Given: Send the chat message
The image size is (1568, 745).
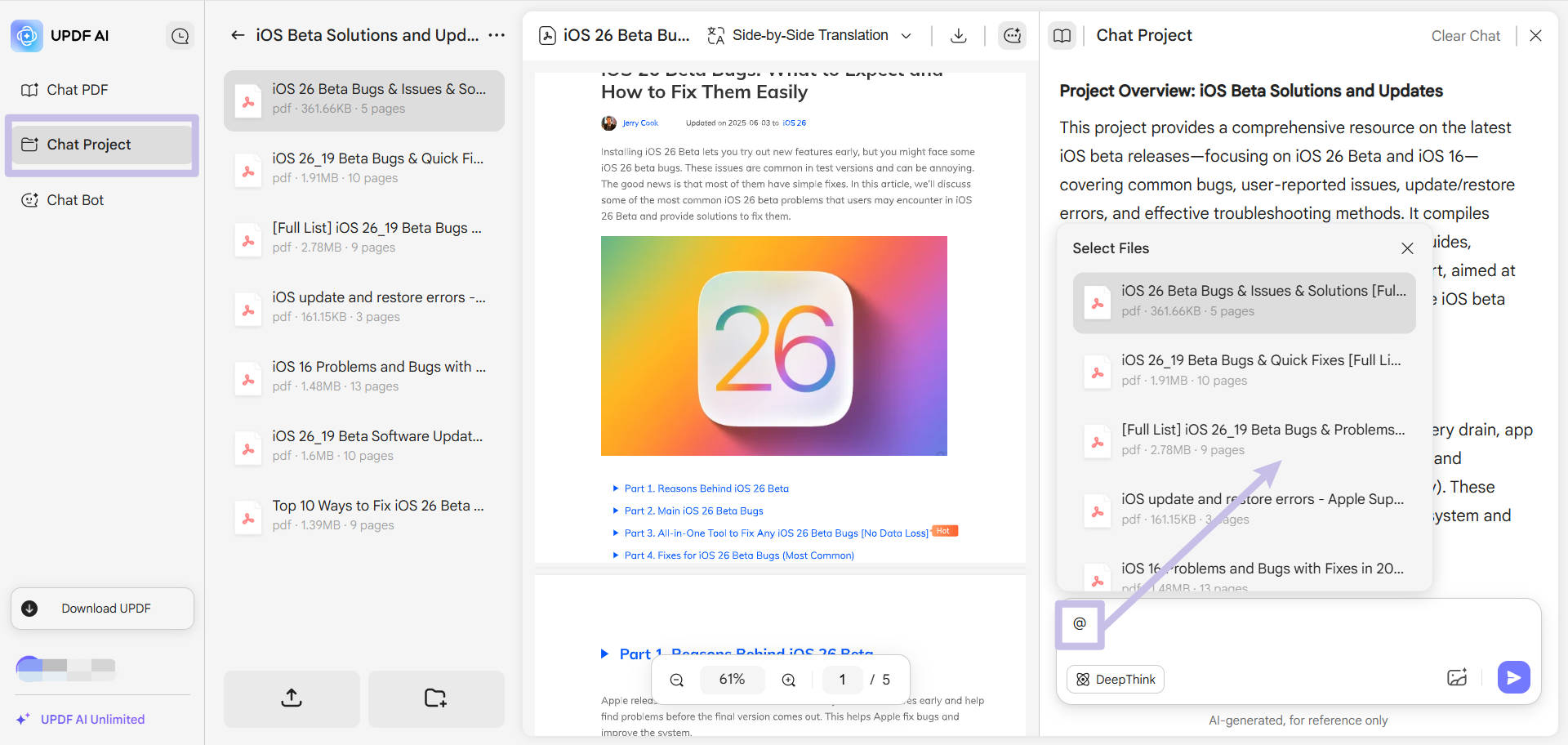Looking at the screenshot, I should [1513, 677].
